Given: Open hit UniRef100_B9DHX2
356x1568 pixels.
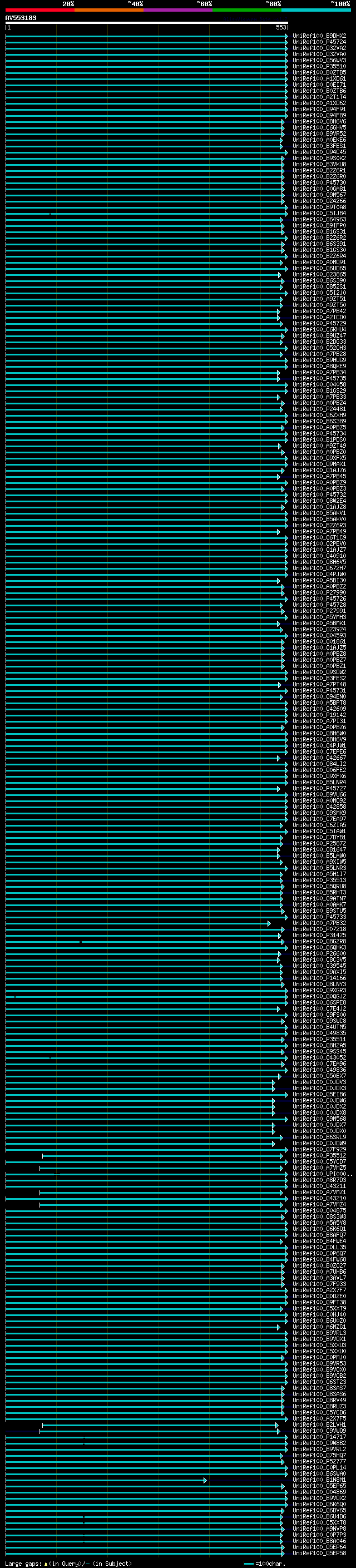Looking at the screenshot, I should [319, 36].
